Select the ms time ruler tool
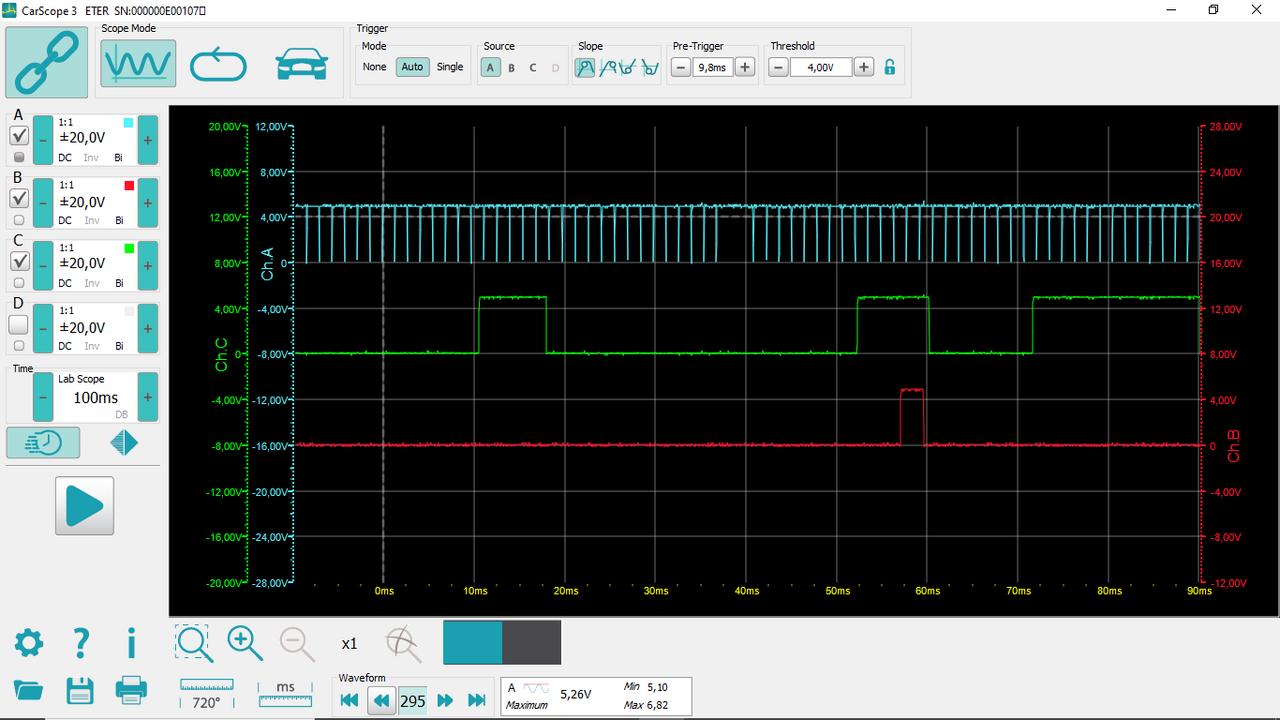The height and width of the screenshot is (720, 1280). (285, 694)
